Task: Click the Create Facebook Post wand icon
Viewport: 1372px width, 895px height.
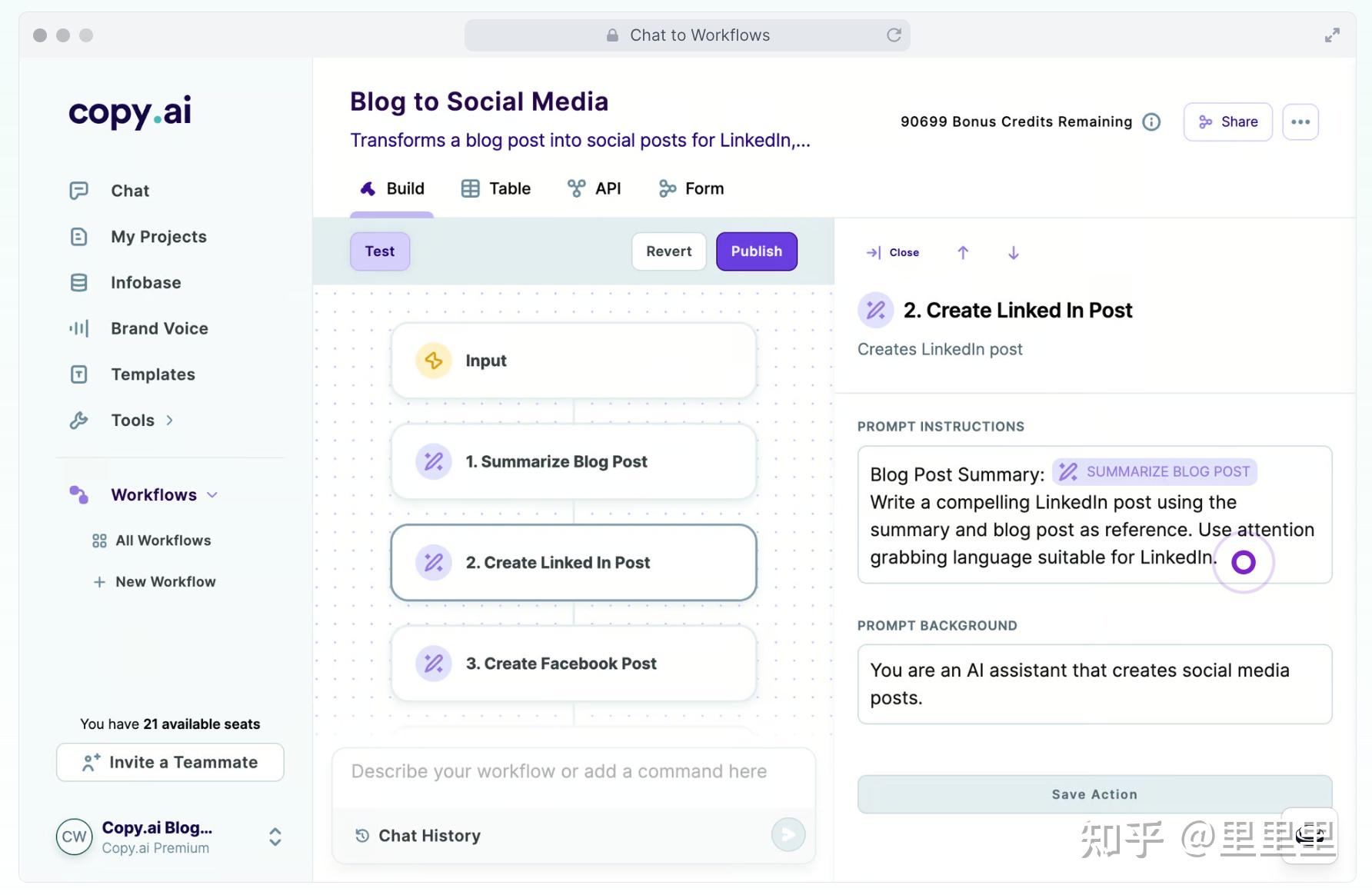Action: [434, 664]
